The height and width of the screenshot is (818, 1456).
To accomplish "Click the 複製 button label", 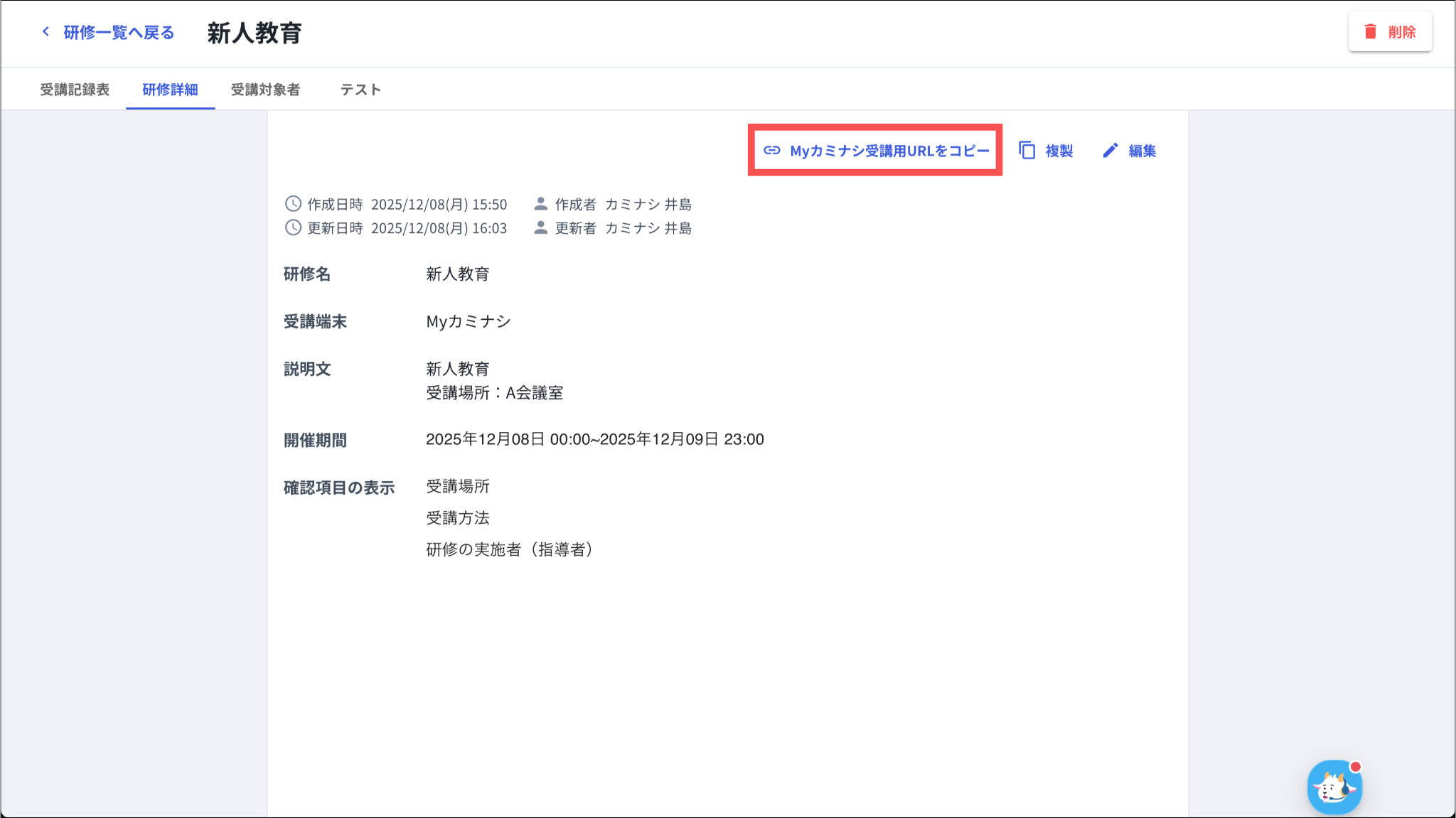I will [1059, 151].
